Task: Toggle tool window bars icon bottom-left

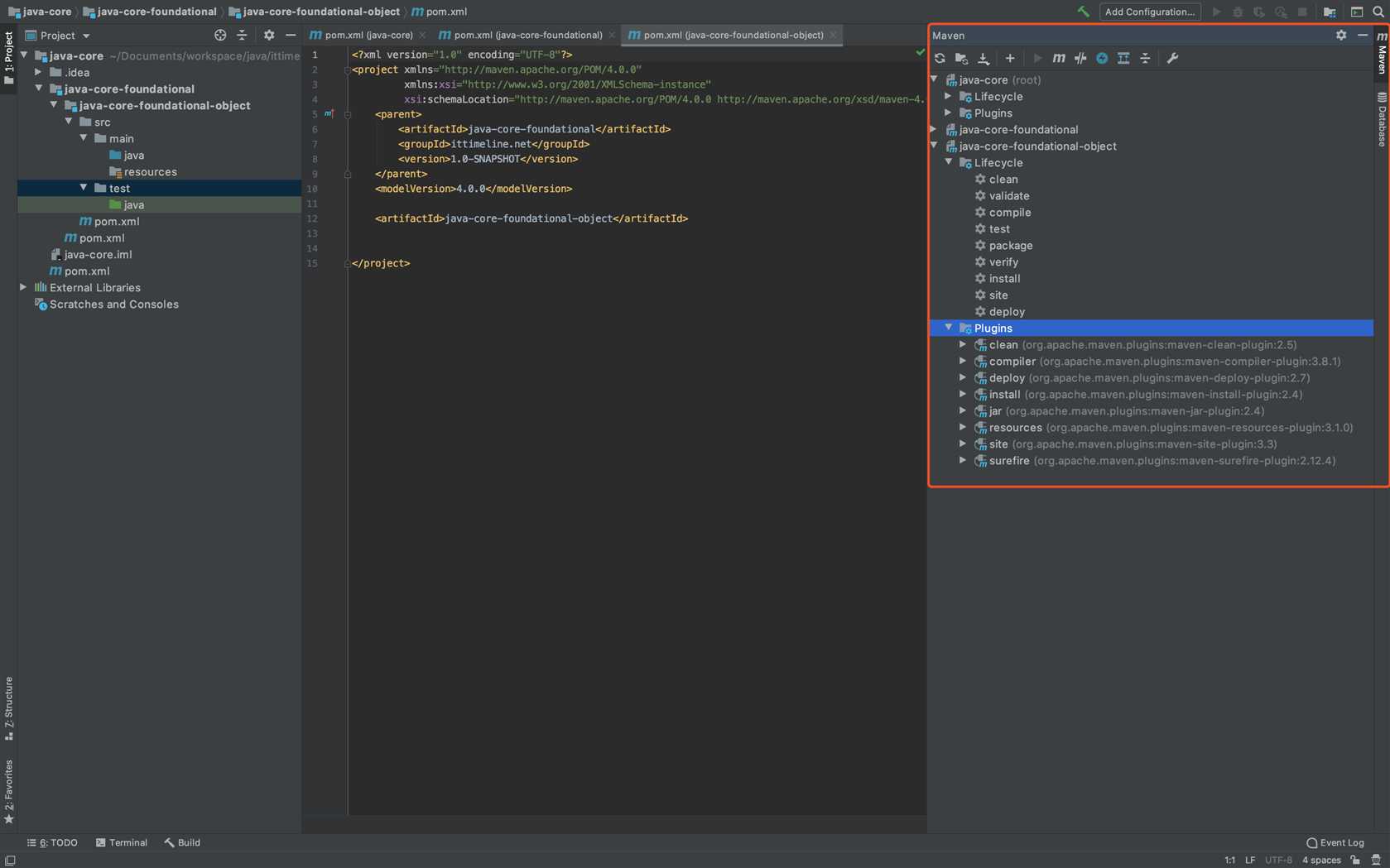Action: (x=10, y=860)
